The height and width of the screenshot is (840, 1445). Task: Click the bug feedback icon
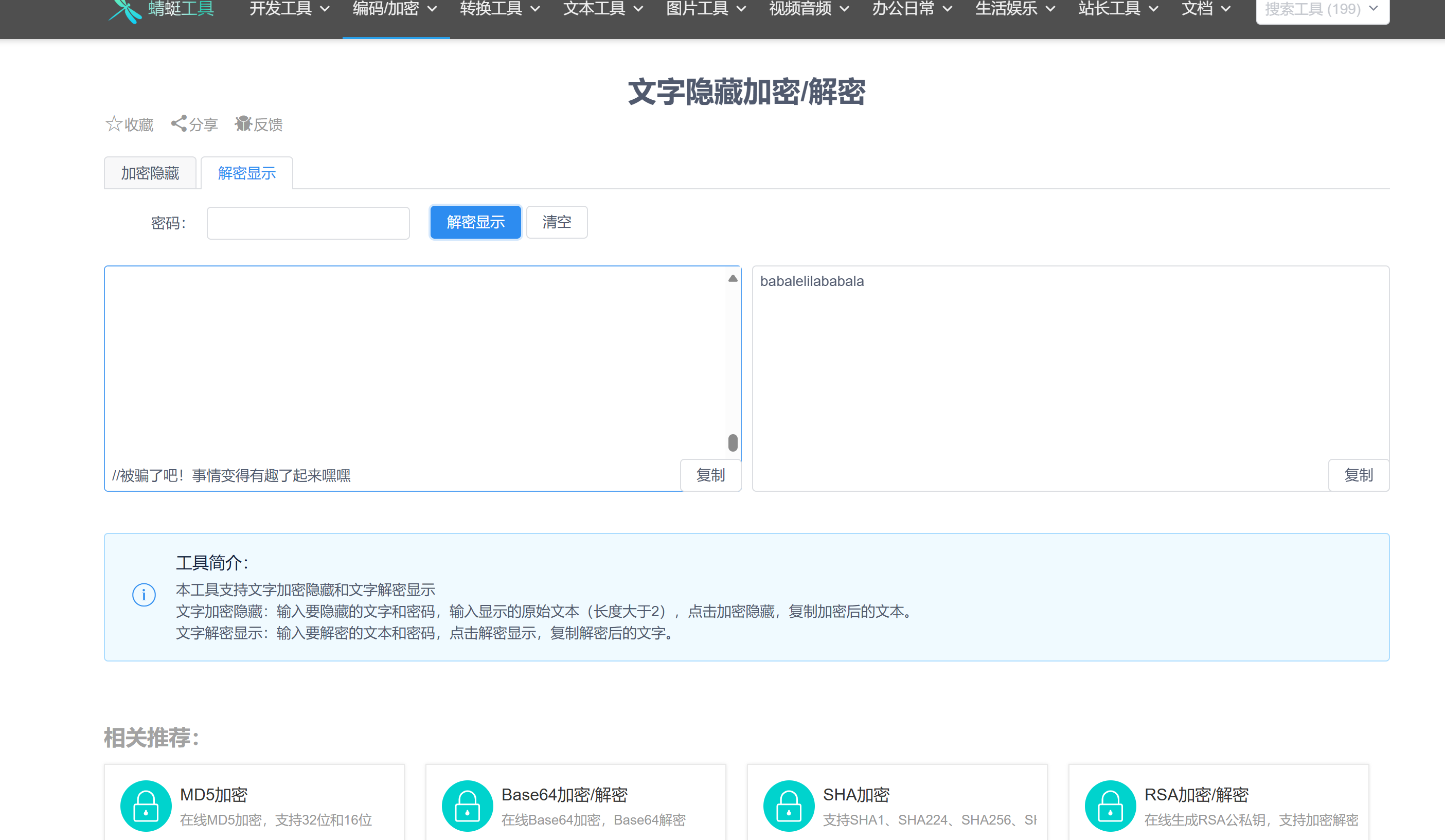pyautogui.click(x=243, y=124)
